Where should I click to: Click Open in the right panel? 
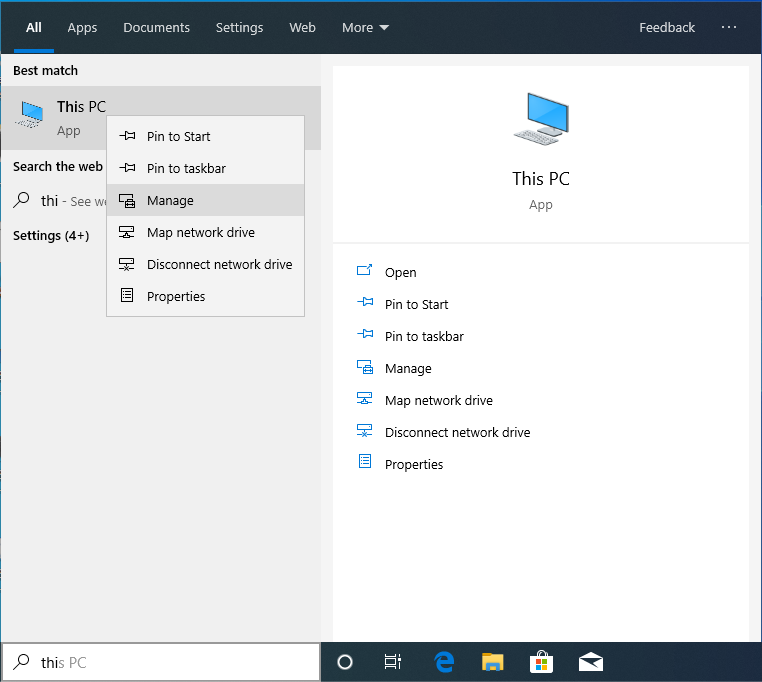[x=400, y=272]
